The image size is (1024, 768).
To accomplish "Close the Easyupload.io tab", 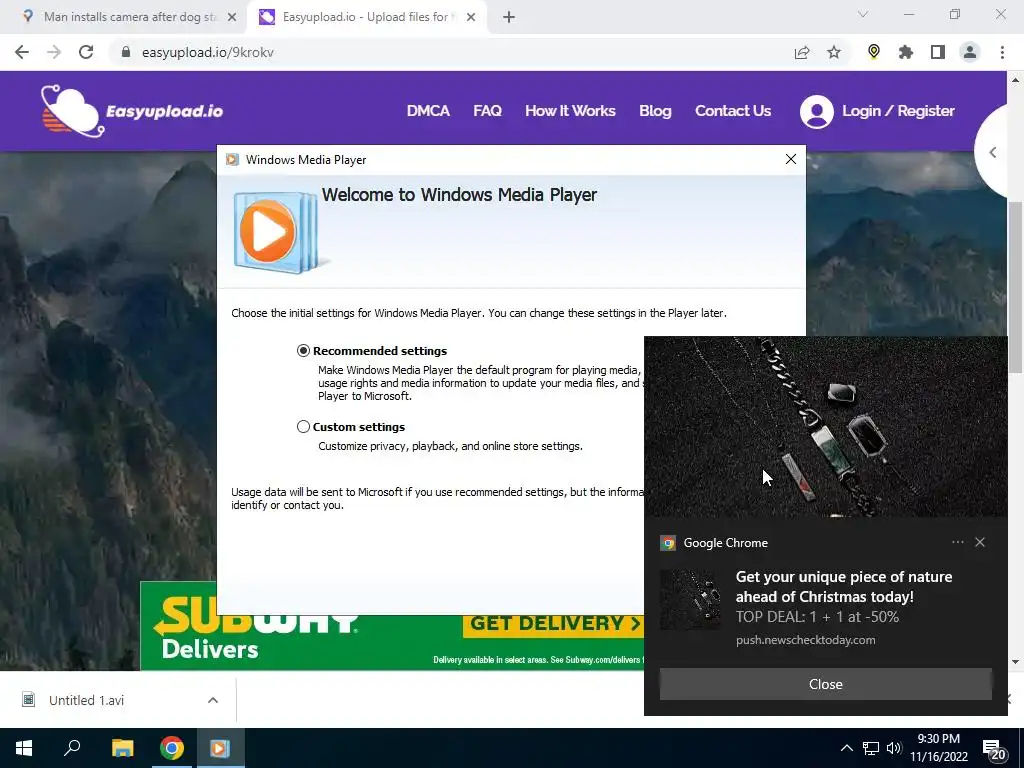I will 471,17.
